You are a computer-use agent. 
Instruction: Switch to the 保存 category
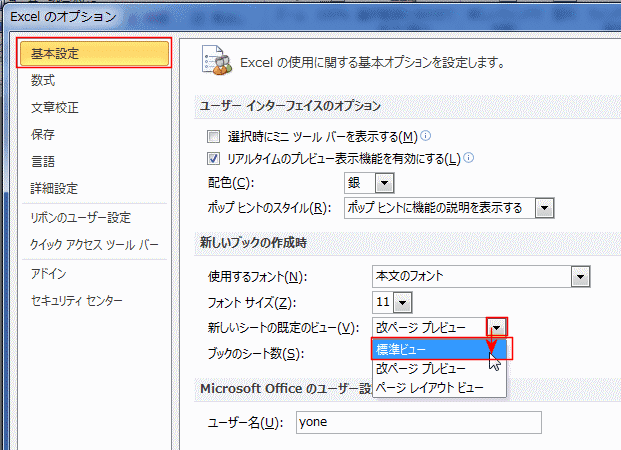tap(43, 134)
